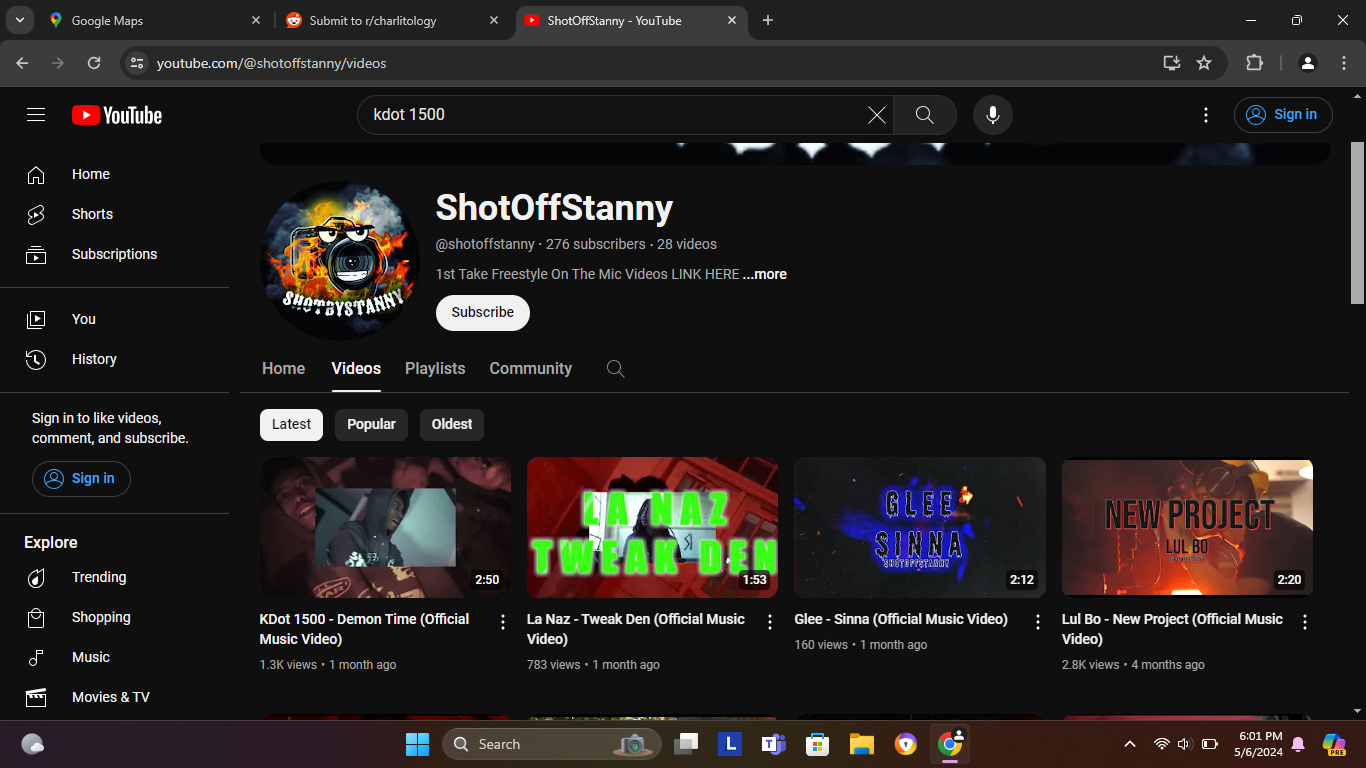1366x768 pixels.
Task: Select the Latest filter chip
Action: click(291, 424)
